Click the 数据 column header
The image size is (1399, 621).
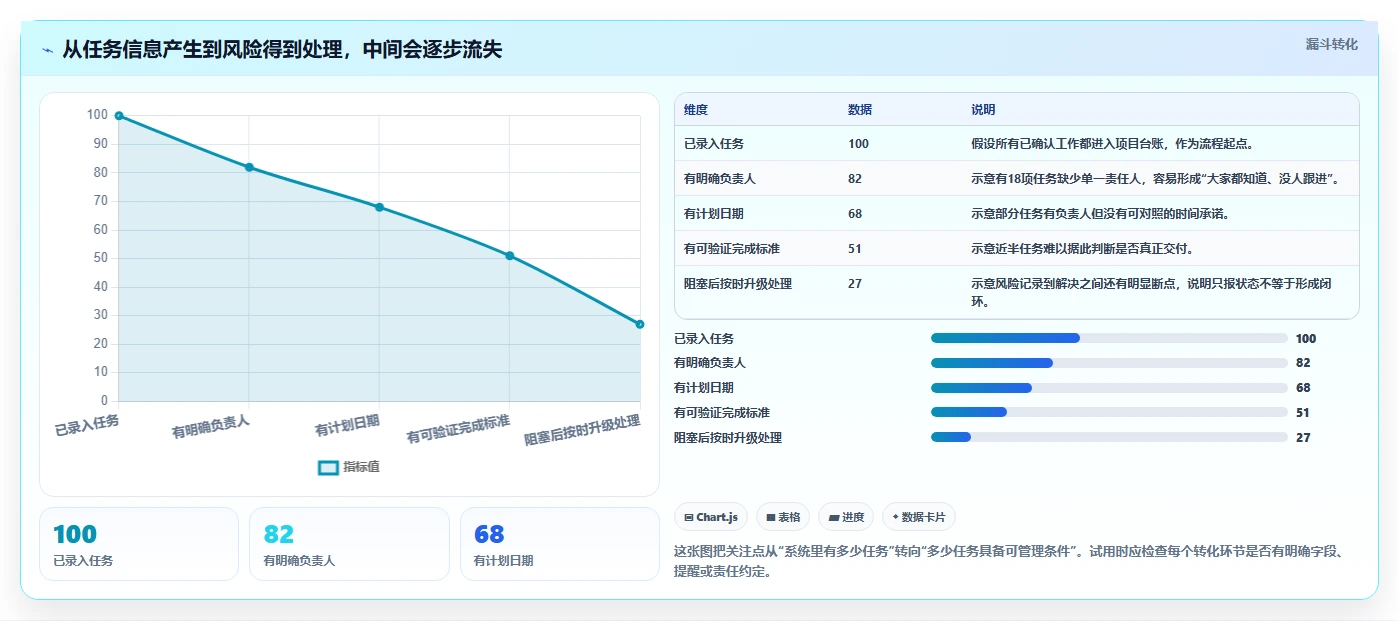coord(860,110)
